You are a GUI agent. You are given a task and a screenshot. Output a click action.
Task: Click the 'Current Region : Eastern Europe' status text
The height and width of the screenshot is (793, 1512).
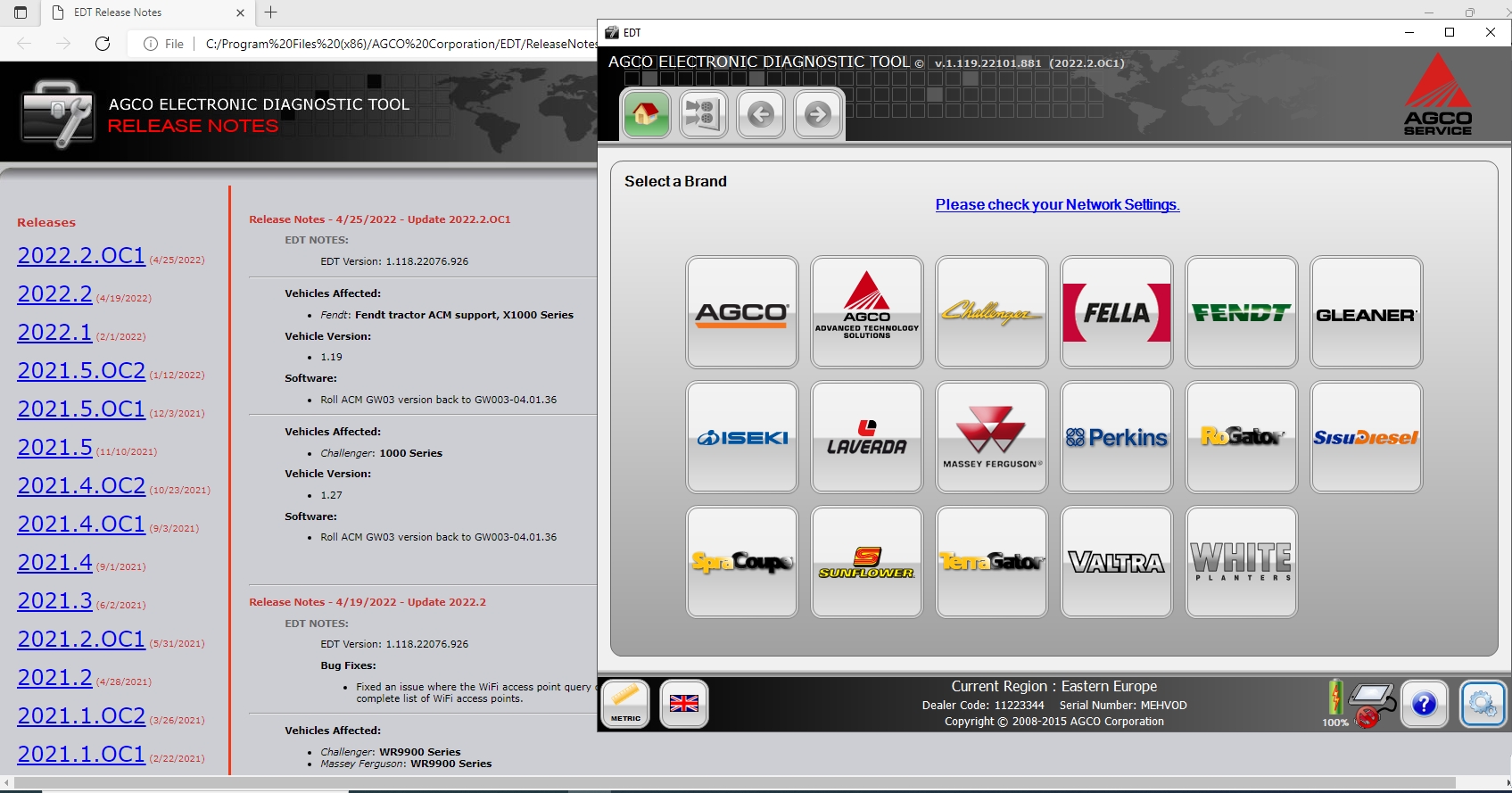[1053, 686]
